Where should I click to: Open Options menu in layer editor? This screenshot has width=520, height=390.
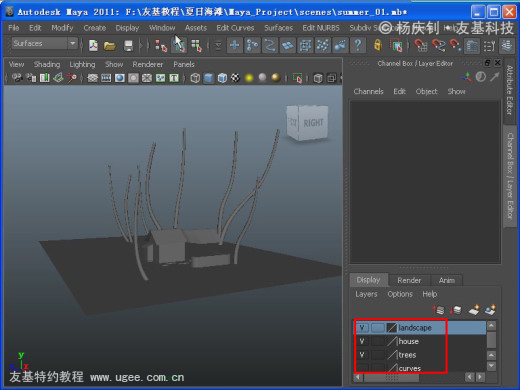click(x=400, y=294)
